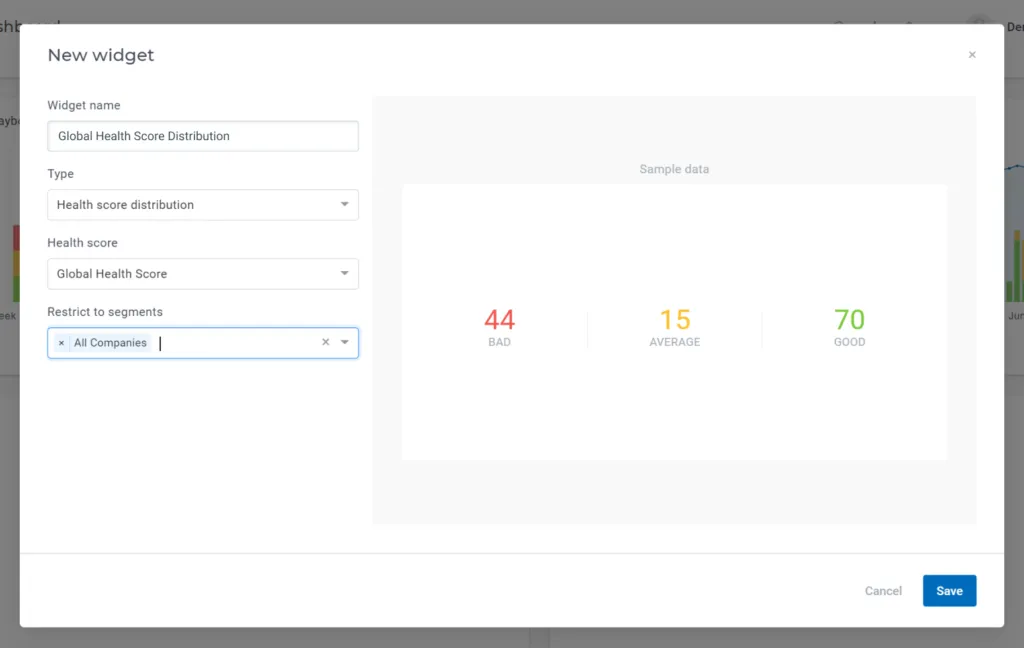Open the Type dropdown
The width and height of the screenshot is (1024, 648).
(203, 205)
